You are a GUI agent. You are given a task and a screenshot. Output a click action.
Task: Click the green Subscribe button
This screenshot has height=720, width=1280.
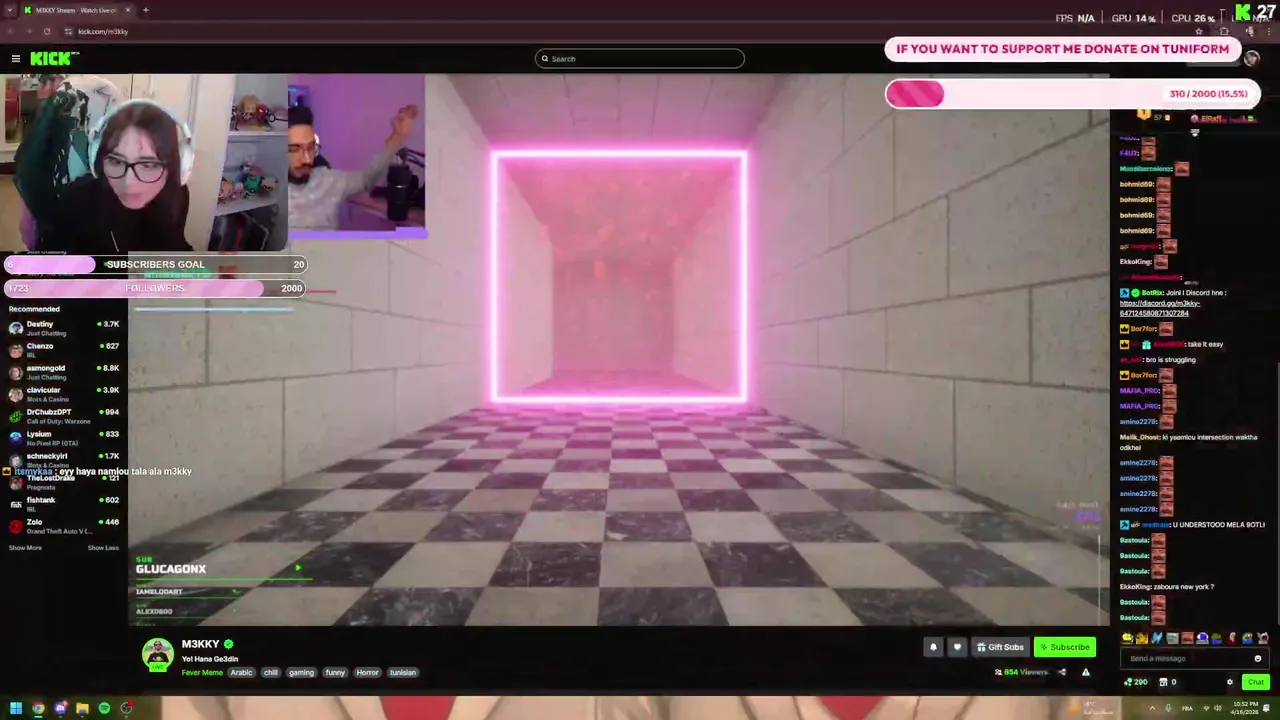coord(1064,647)
